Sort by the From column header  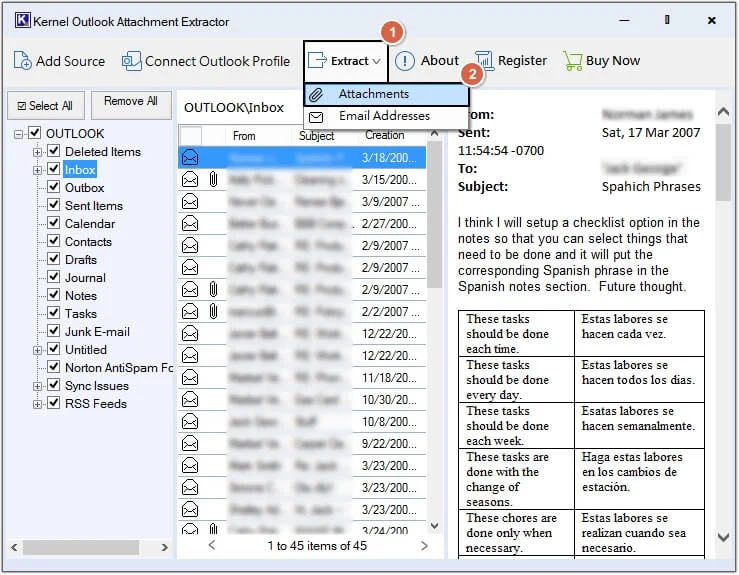(x=244, y=136)
